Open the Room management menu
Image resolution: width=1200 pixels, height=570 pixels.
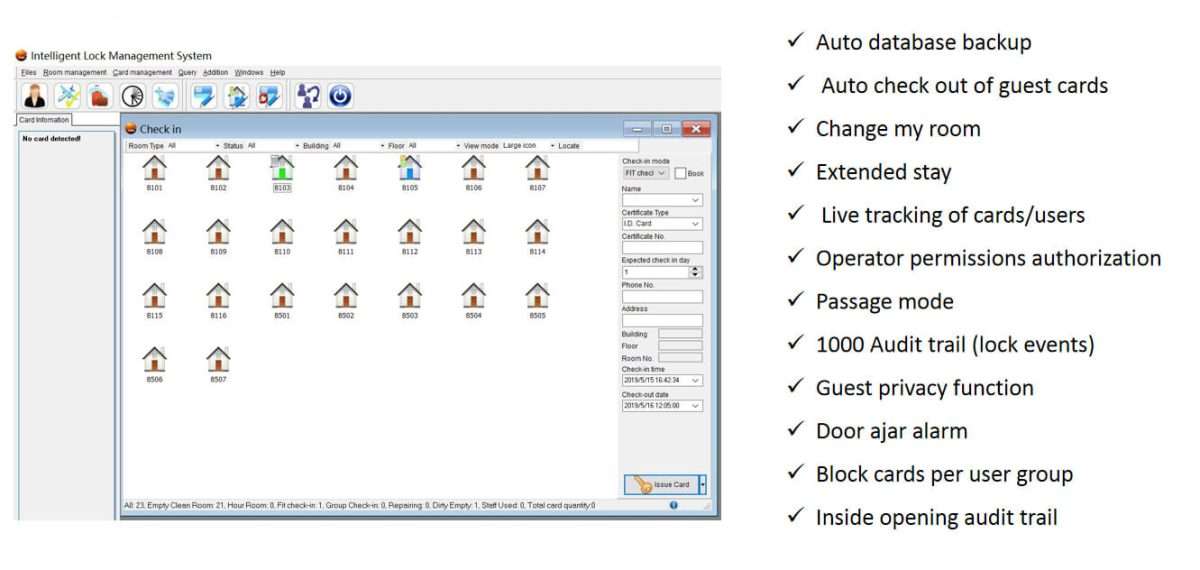point(75,72)
